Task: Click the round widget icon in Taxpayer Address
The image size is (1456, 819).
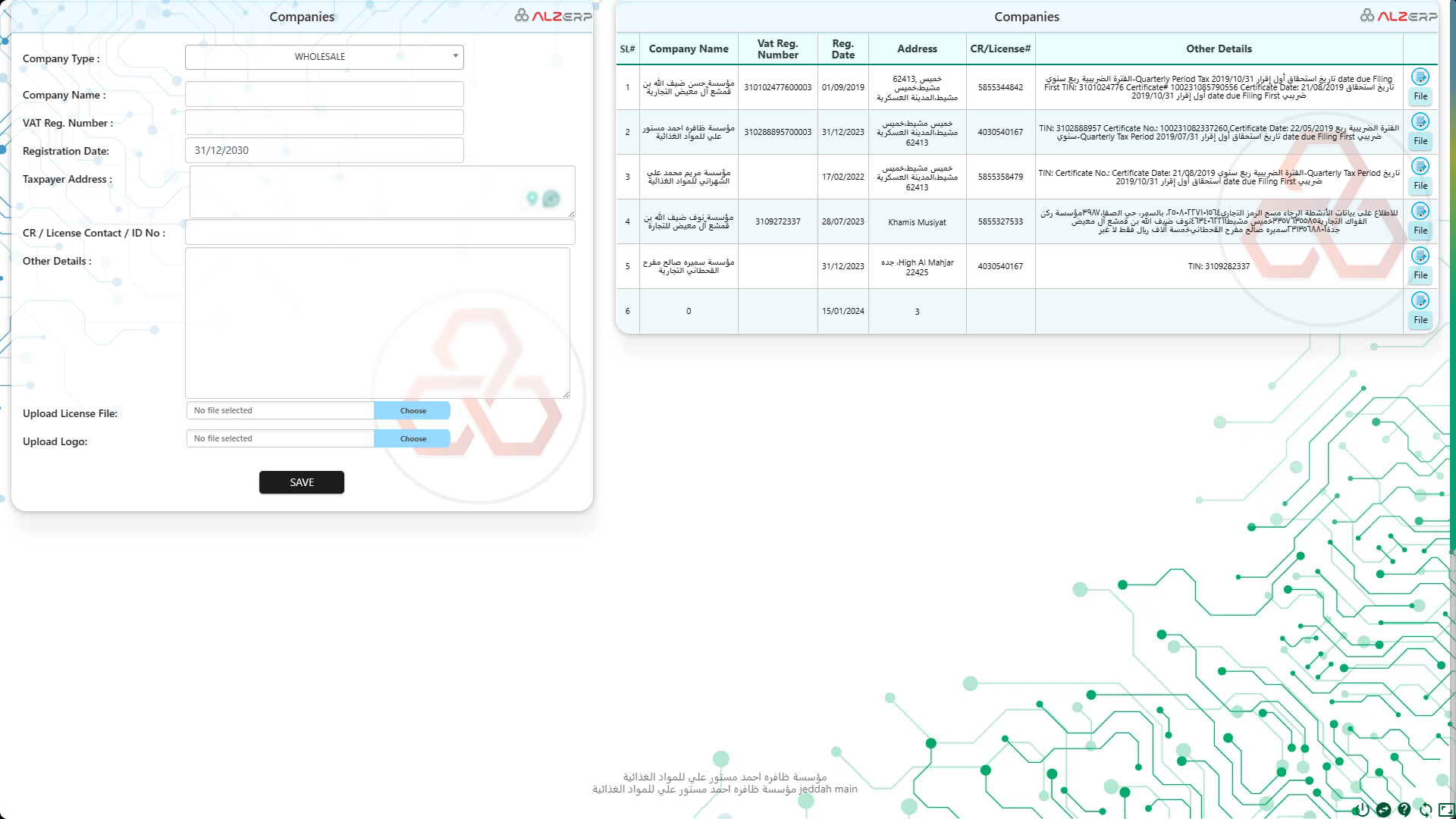Action: click(x=551, y=199)
